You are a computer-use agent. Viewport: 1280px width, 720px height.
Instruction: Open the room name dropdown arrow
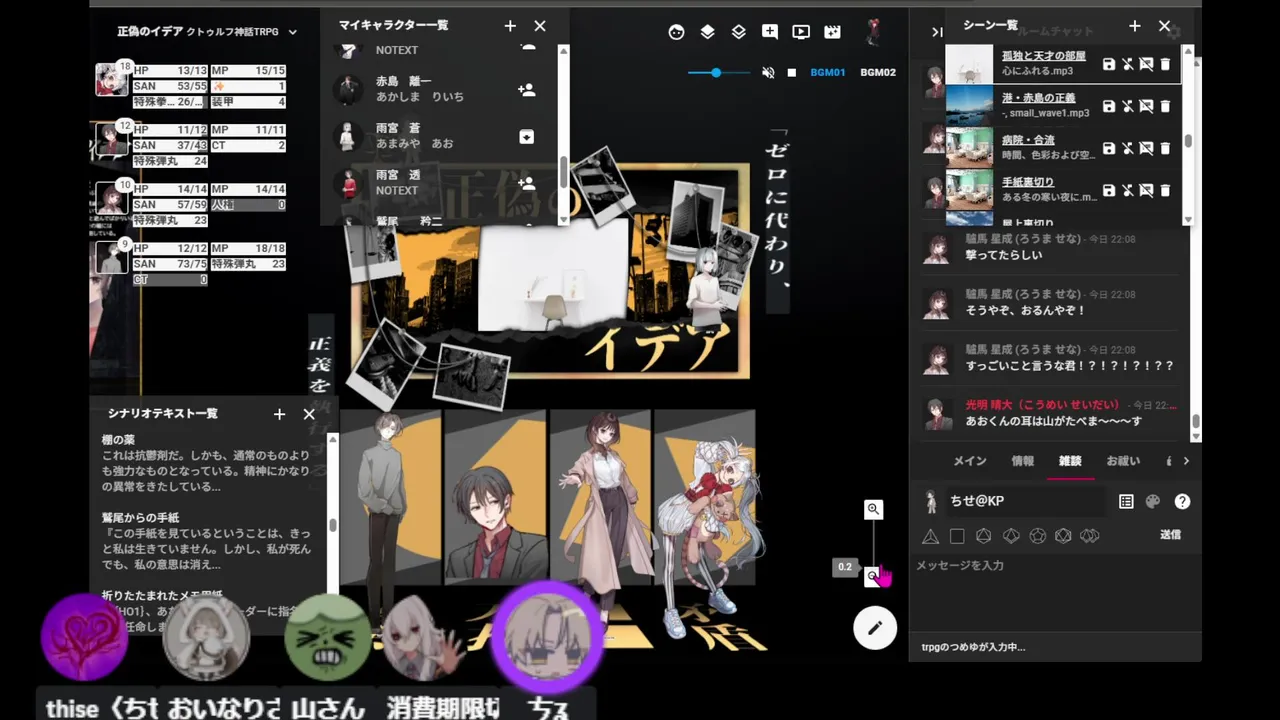point(293,32)
